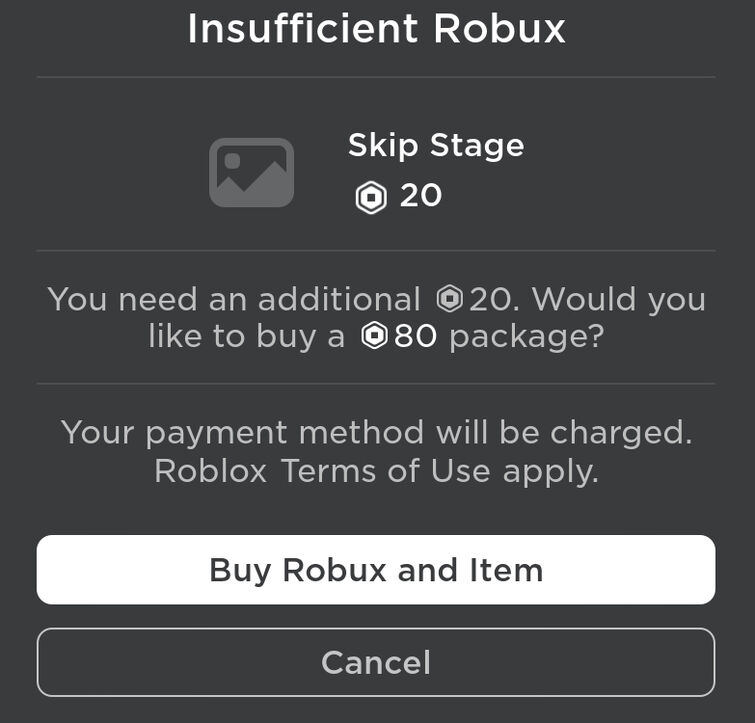Click the additional 20 amount in the message

(x=489, y=299)
